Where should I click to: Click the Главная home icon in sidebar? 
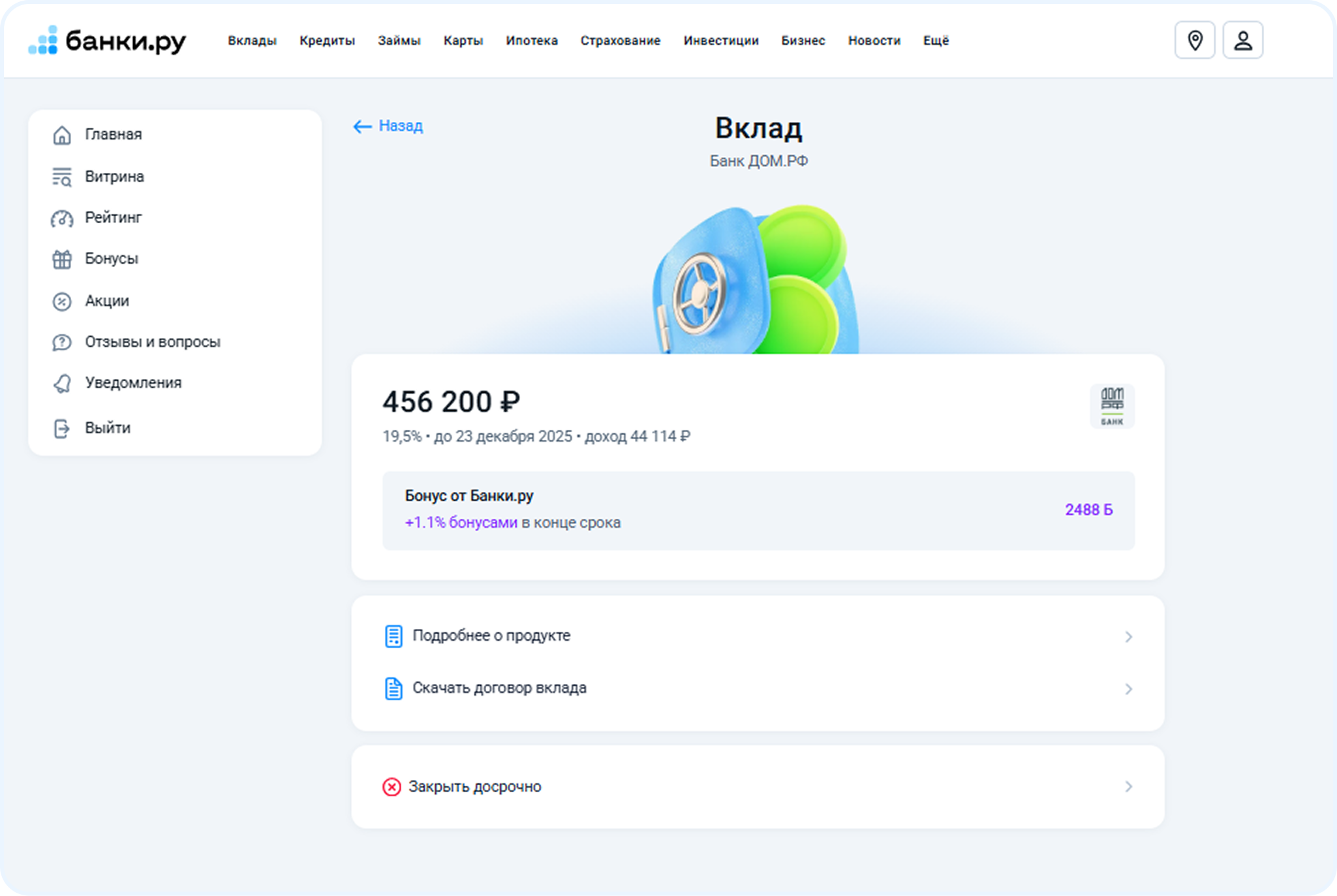tap(62, 135)
